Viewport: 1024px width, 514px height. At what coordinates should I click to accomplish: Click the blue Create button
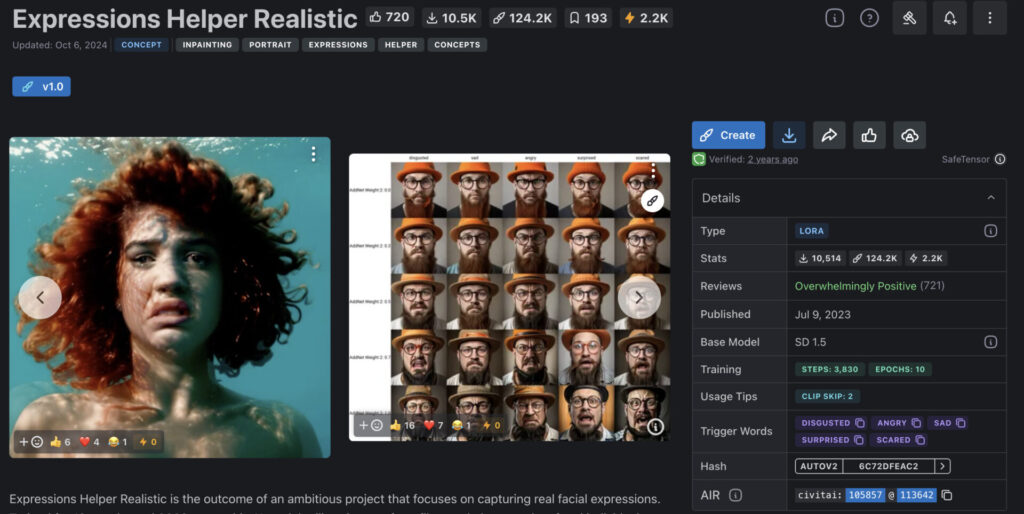coord(728,135)
